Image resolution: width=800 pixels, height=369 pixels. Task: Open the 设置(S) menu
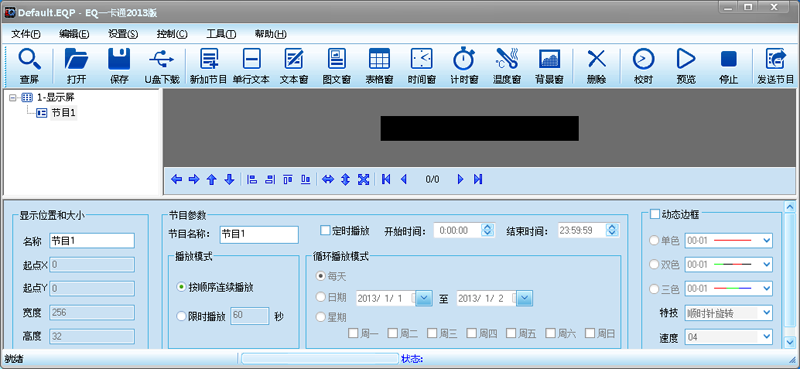tap(123, 34)
